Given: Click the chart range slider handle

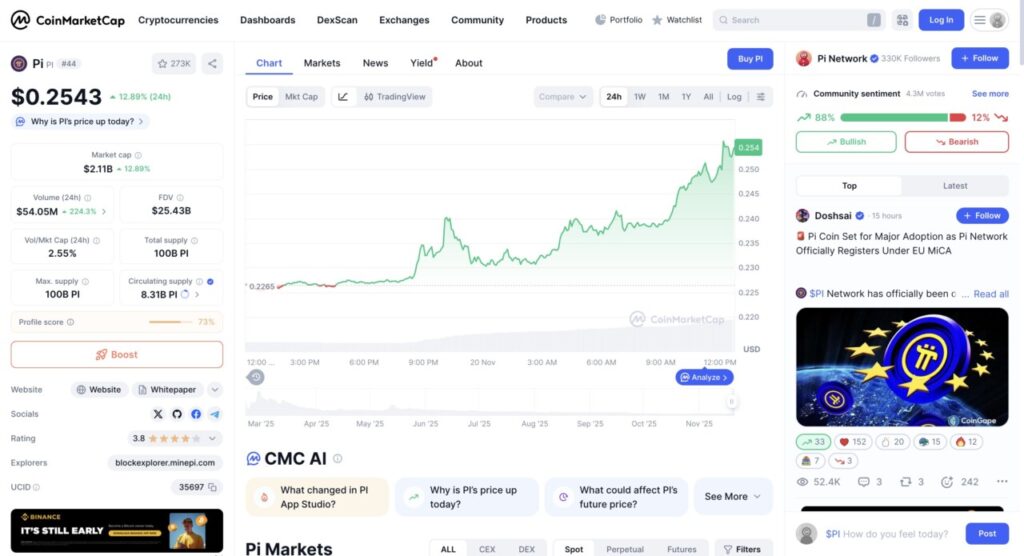Looking at the screenshot, I should 731,401.
